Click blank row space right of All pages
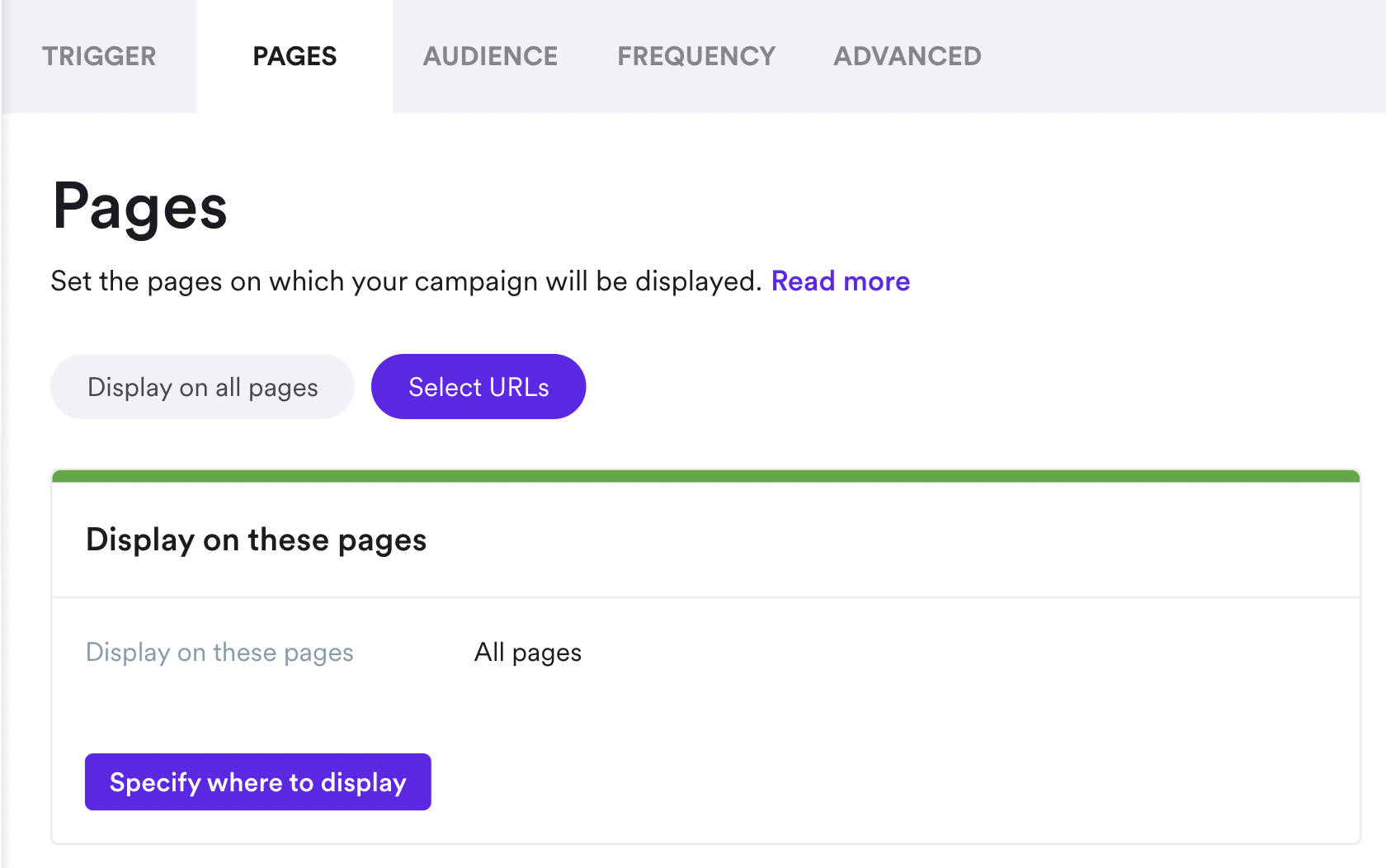The image size is (1386, 868). tap(949, 653)
